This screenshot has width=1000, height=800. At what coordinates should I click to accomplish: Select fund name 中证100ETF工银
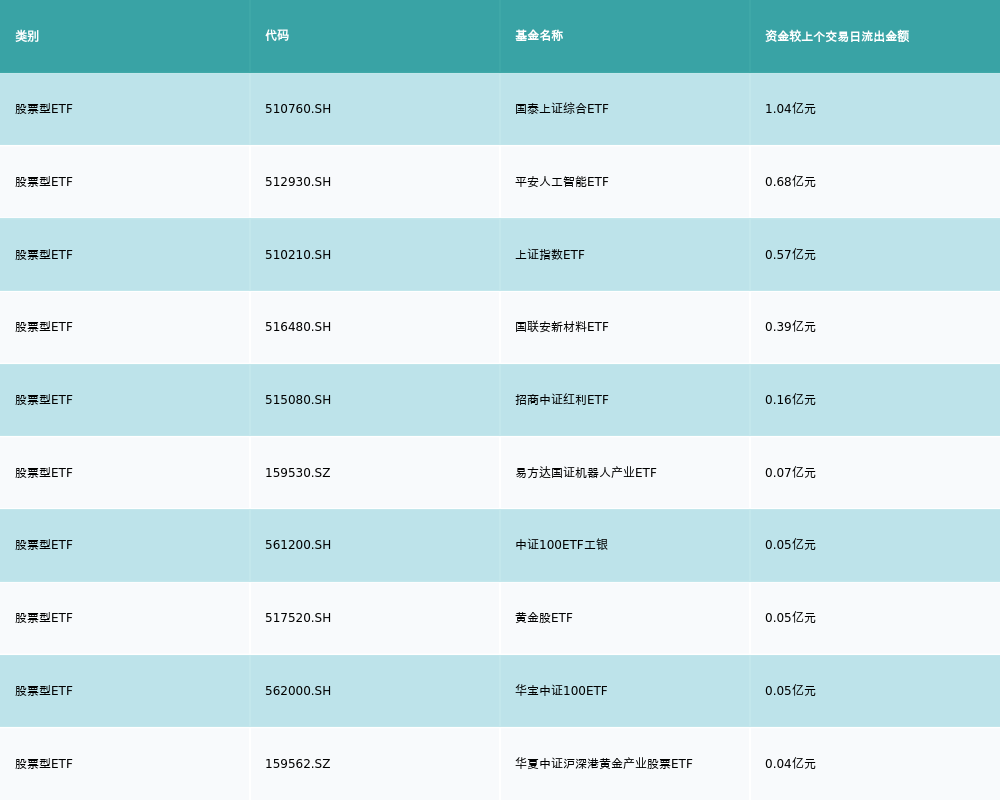pos(561,545)
